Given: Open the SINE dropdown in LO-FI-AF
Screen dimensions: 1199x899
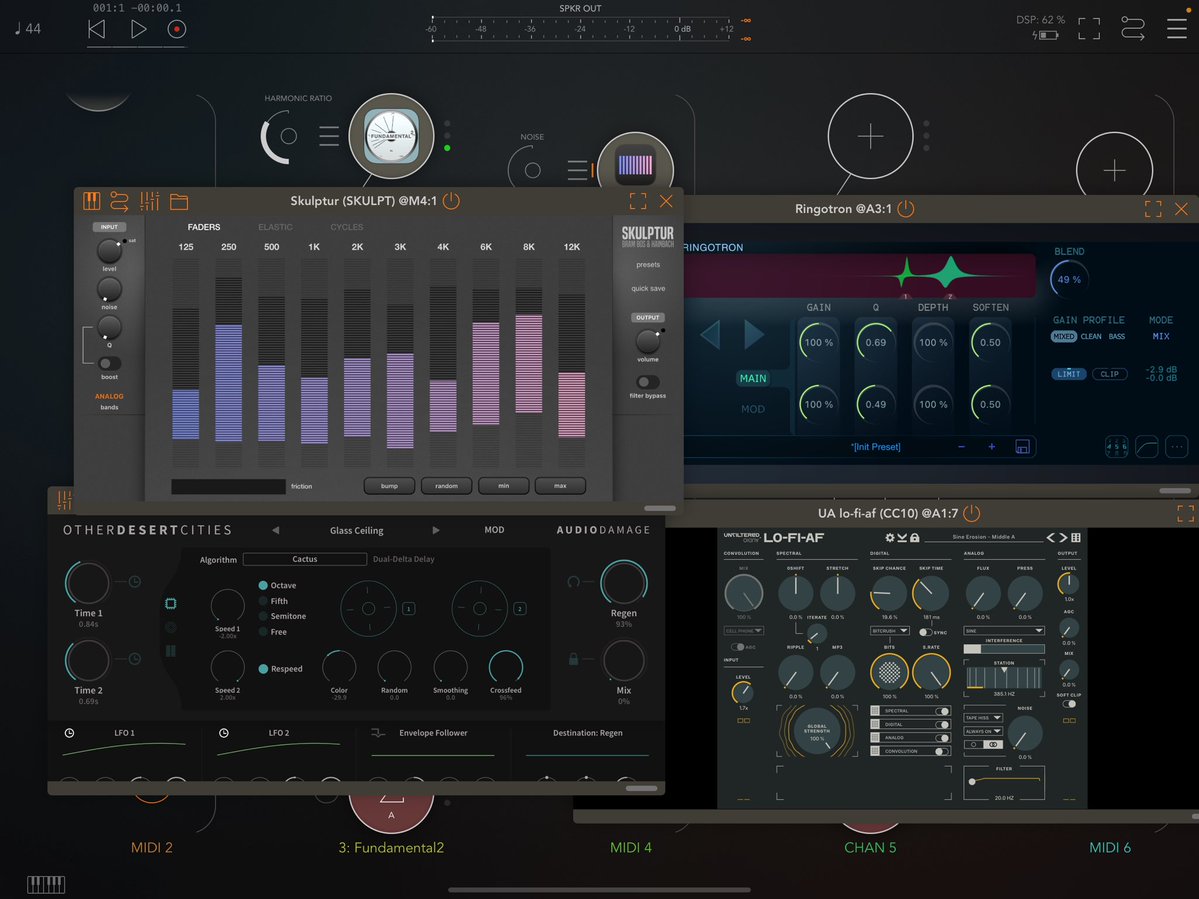Looking at the screenshot, I should pos(1004,631).
